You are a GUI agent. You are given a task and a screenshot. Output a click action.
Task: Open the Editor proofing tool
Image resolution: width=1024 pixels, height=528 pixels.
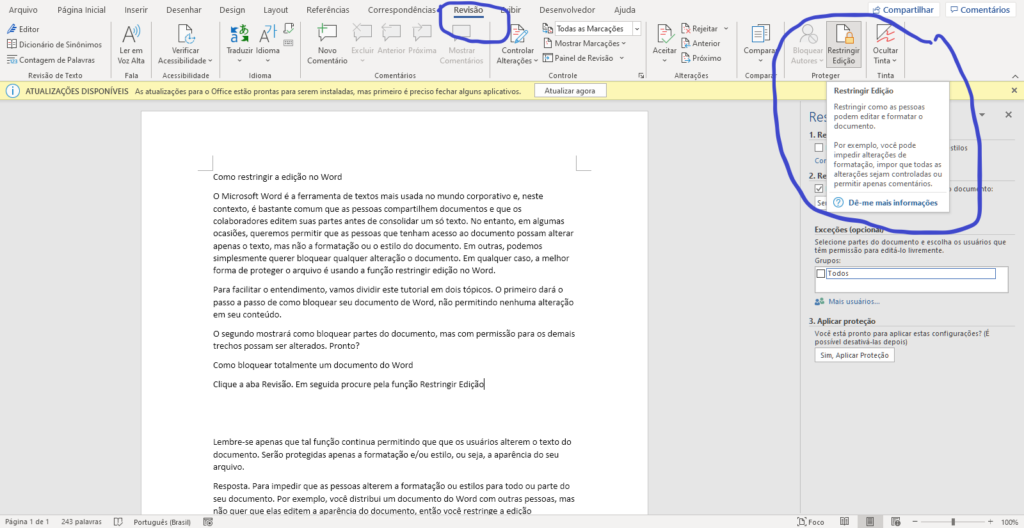pos(24,29)
